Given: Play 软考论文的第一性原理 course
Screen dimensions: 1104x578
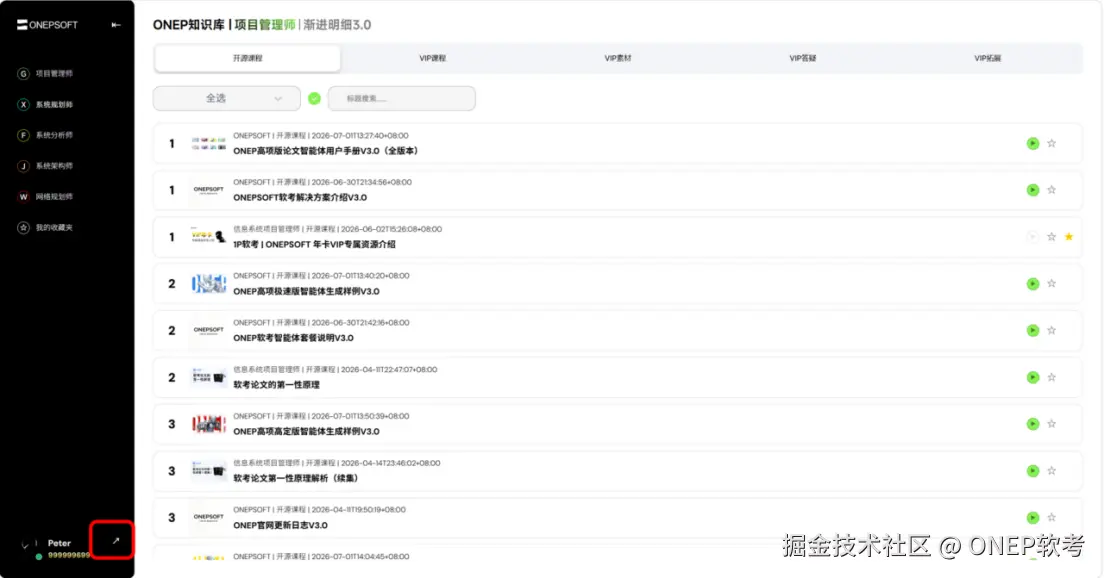Looking at the screenshot, I should [x=1032, y=377].
